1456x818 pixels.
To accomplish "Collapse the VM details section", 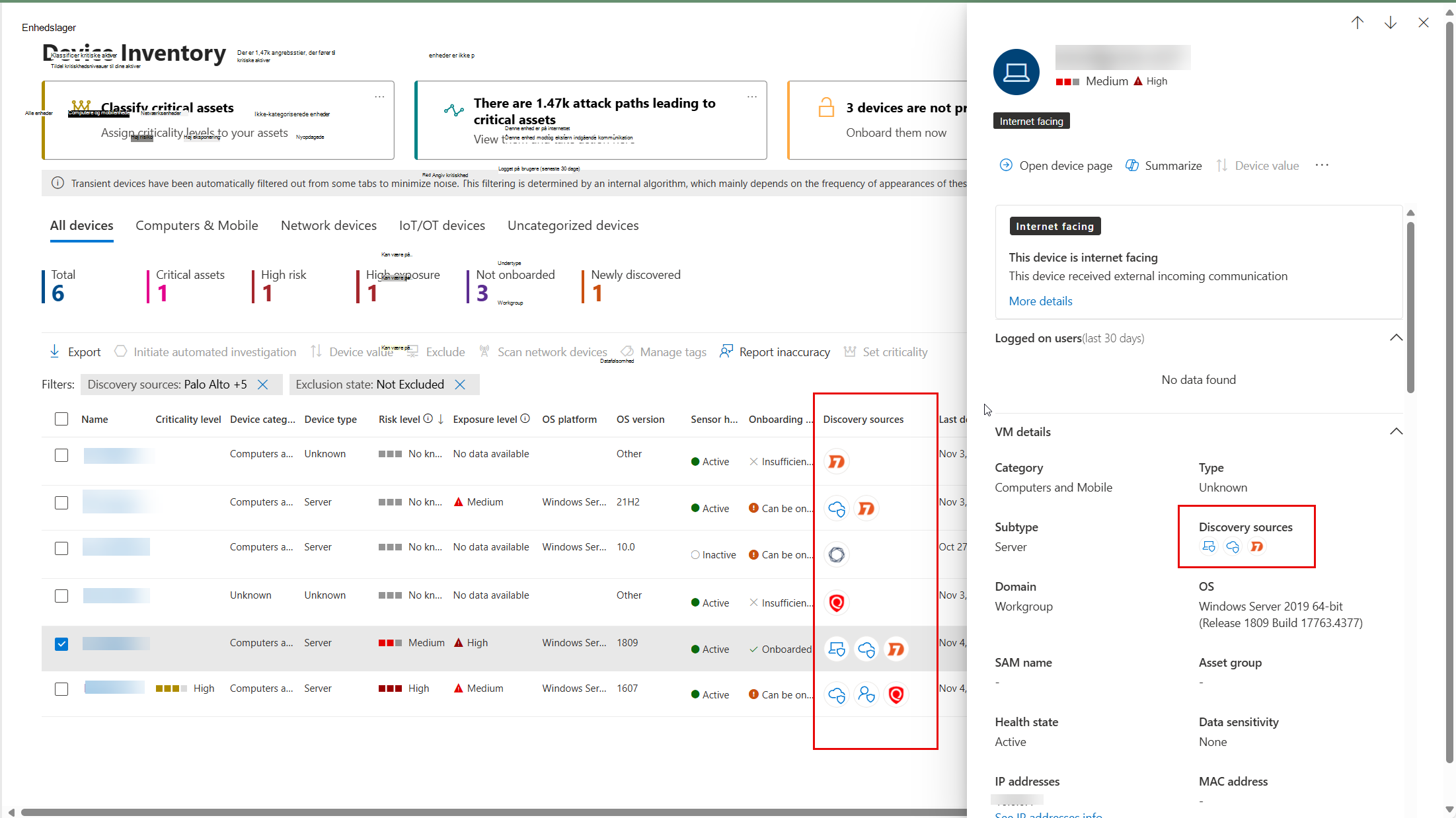I will click(1396, 431).
